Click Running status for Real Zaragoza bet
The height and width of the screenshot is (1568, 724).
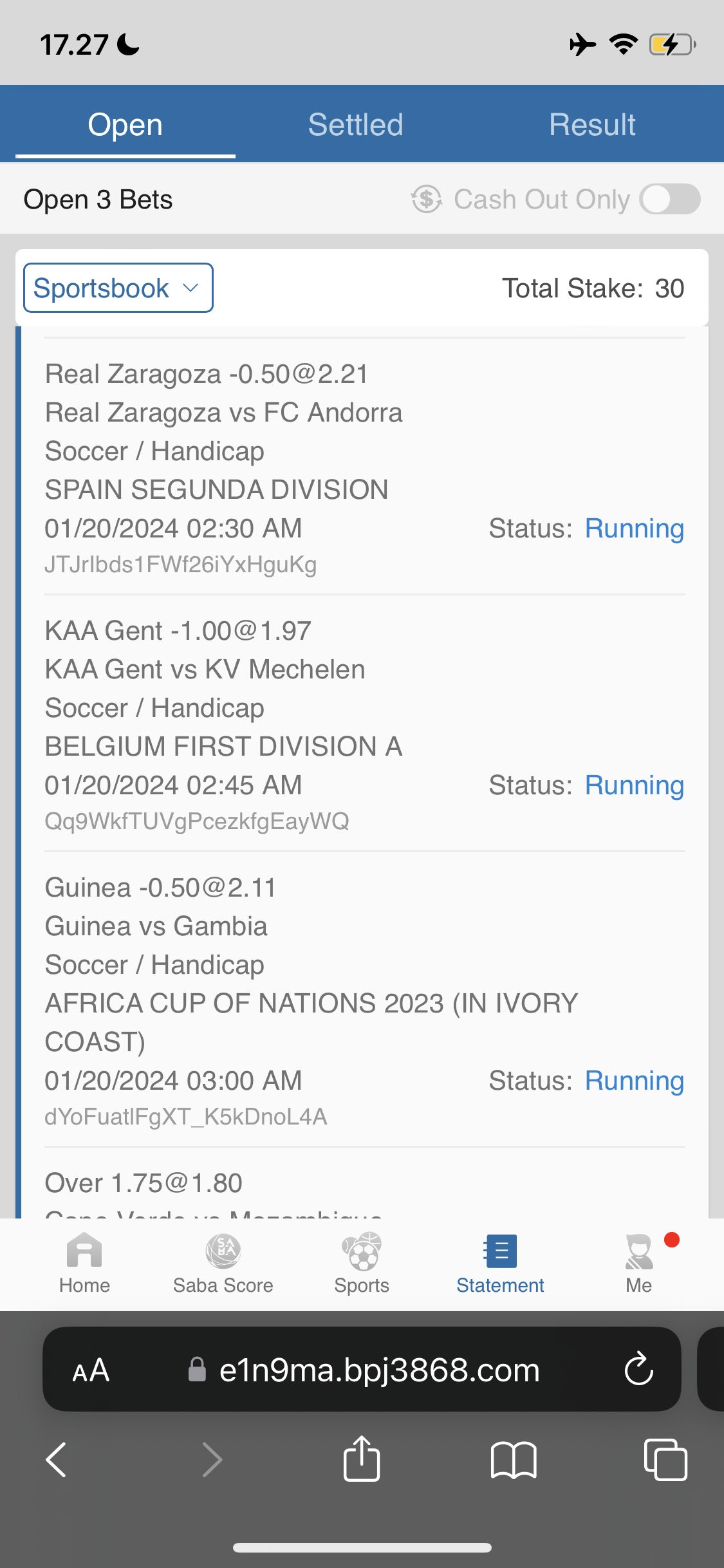coord(634,528)
